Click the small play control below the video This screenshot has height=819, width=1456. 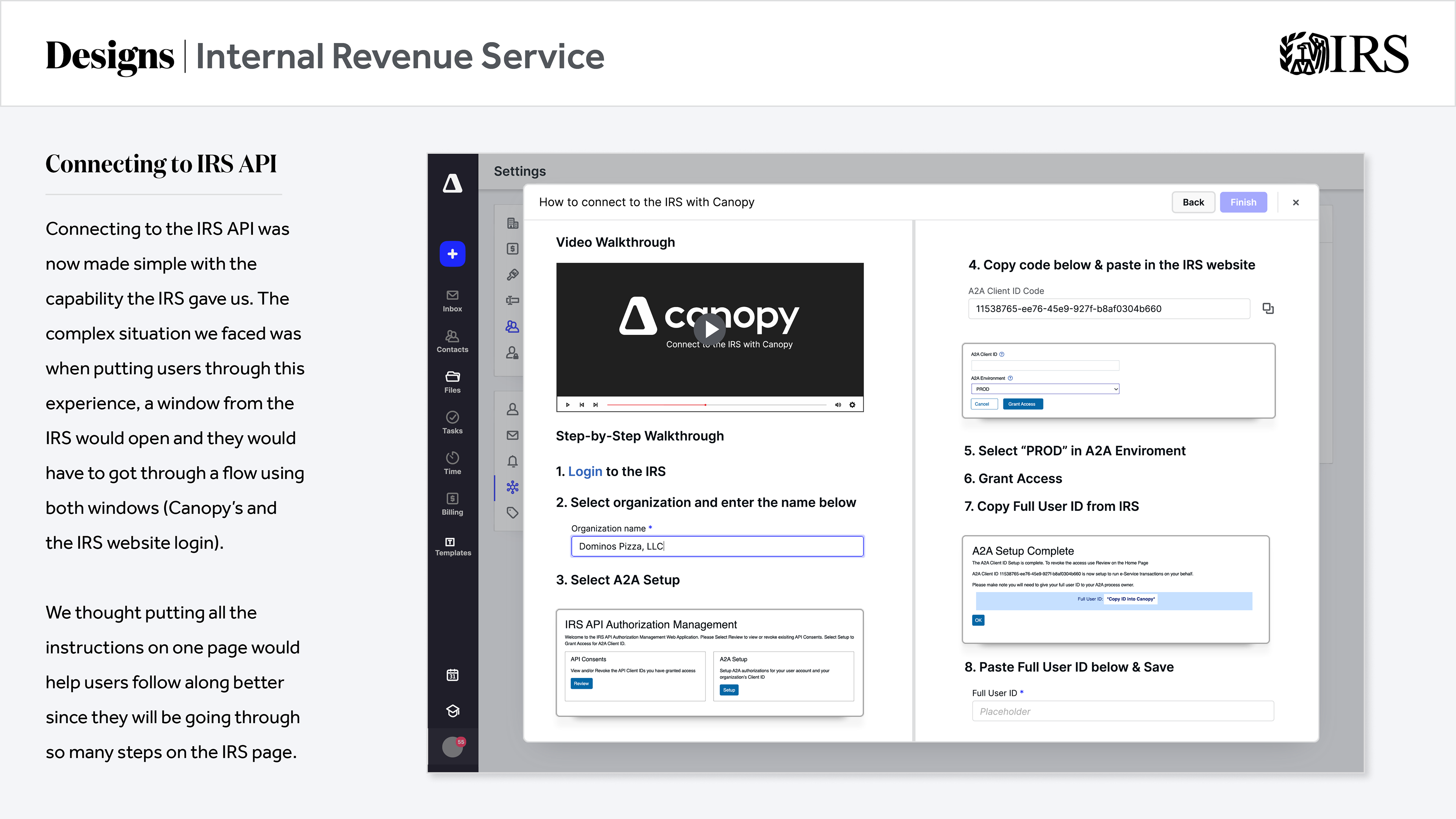click(568, 405)
